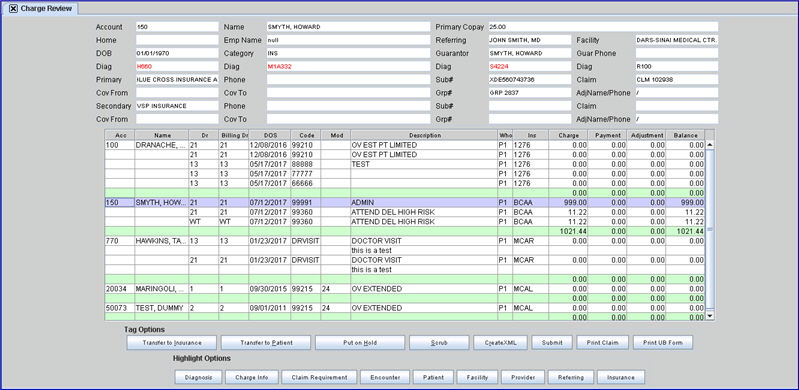Highlight Charge Info fields
The image size is (799, 390).
pos(252,377)
